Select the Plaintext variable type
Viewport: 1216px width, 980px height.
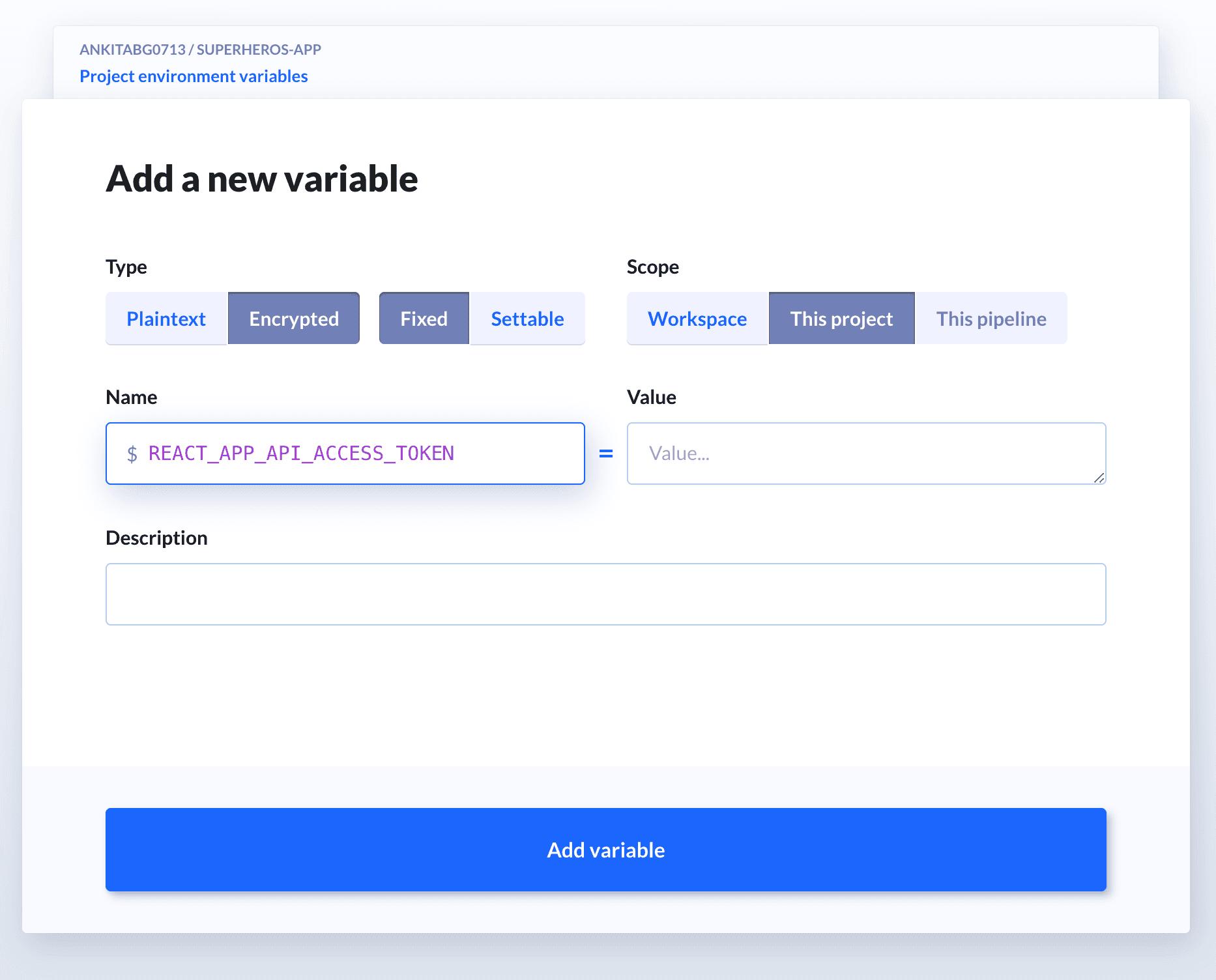[166, 319]
